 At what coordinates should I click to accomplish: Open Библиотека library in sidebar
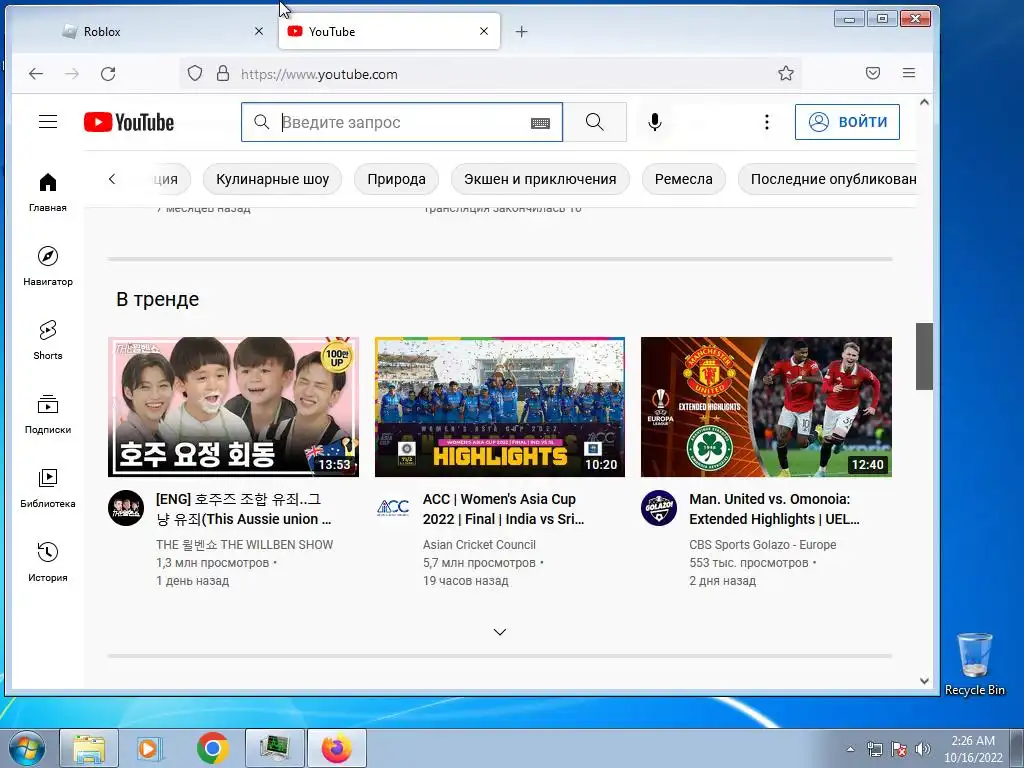[48, 488]
